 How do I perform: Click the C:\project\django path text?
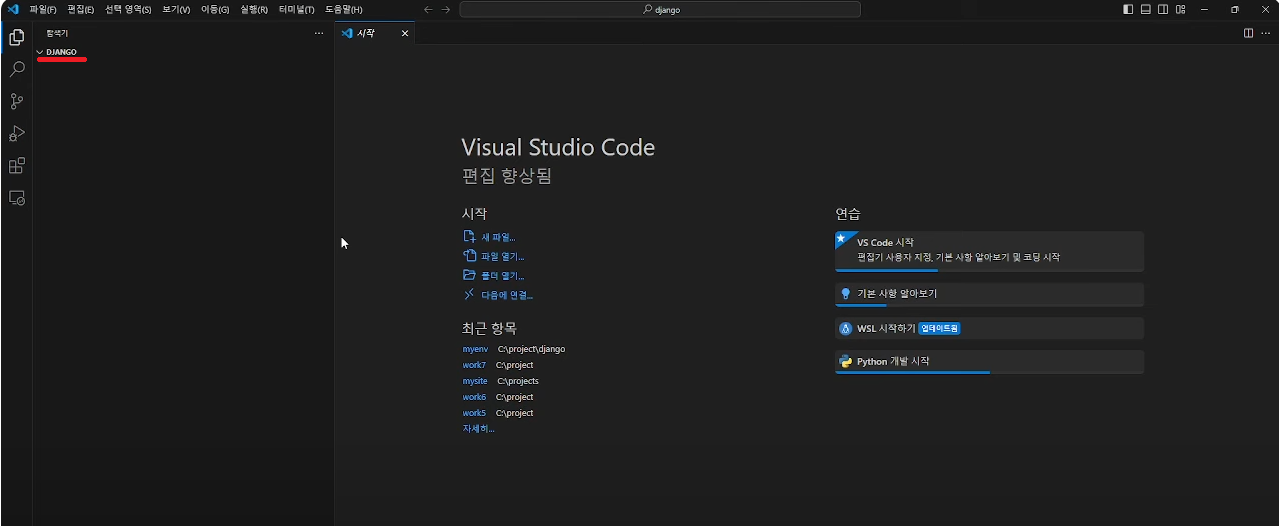click(531, 349)
